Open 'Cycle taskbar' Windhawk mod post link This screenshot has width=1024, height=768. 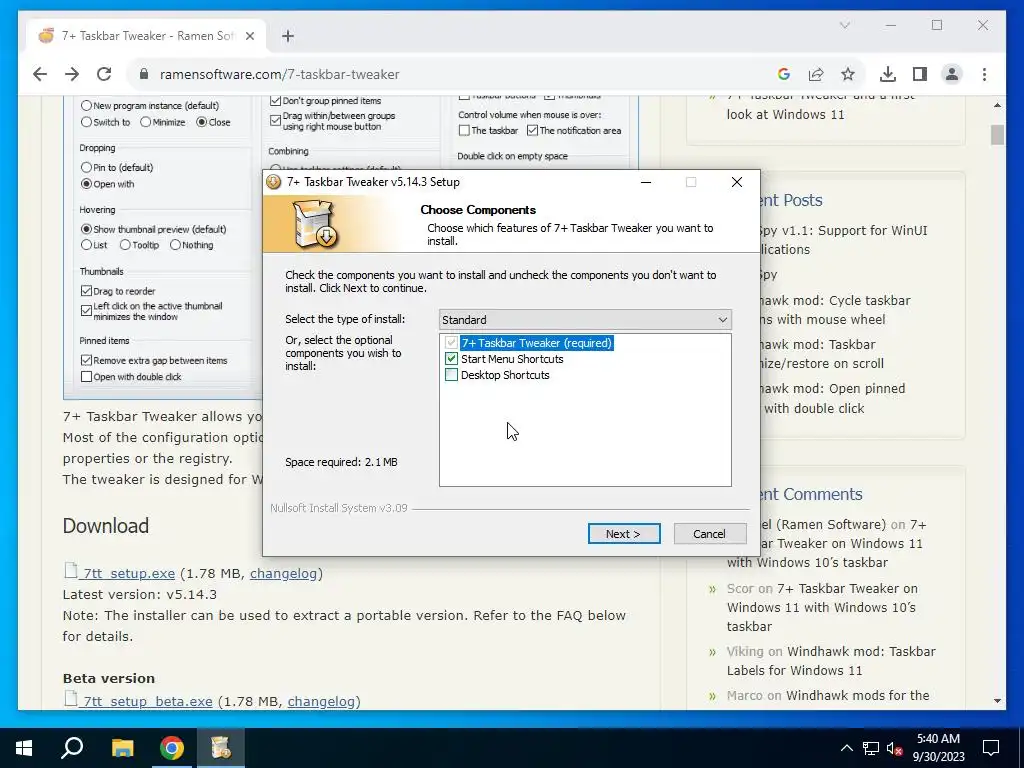tap(835, 310)
